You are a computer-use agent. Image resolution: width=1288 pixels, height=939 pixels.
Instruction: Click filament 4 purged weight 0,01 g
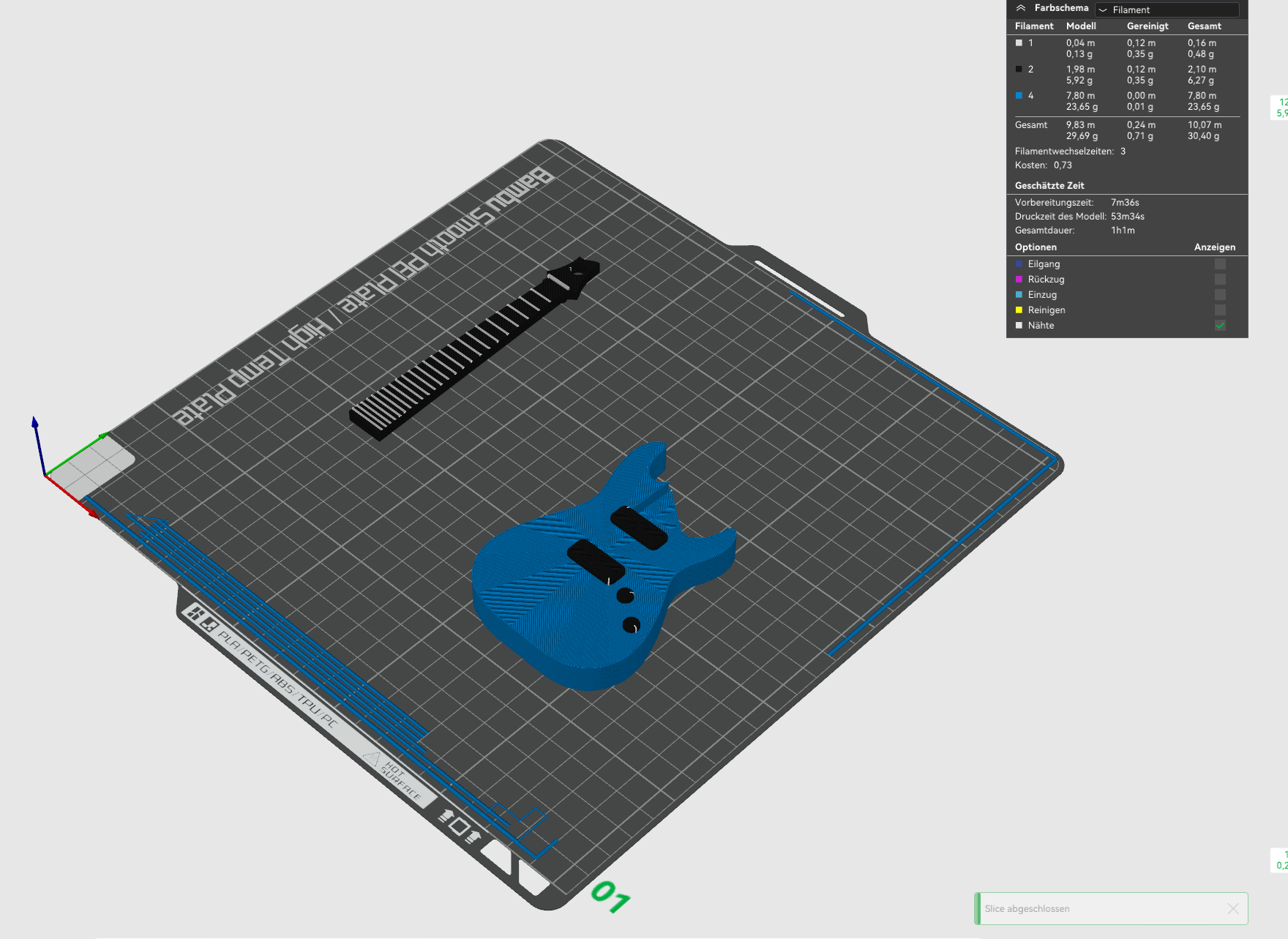[x=1140, y=107]
